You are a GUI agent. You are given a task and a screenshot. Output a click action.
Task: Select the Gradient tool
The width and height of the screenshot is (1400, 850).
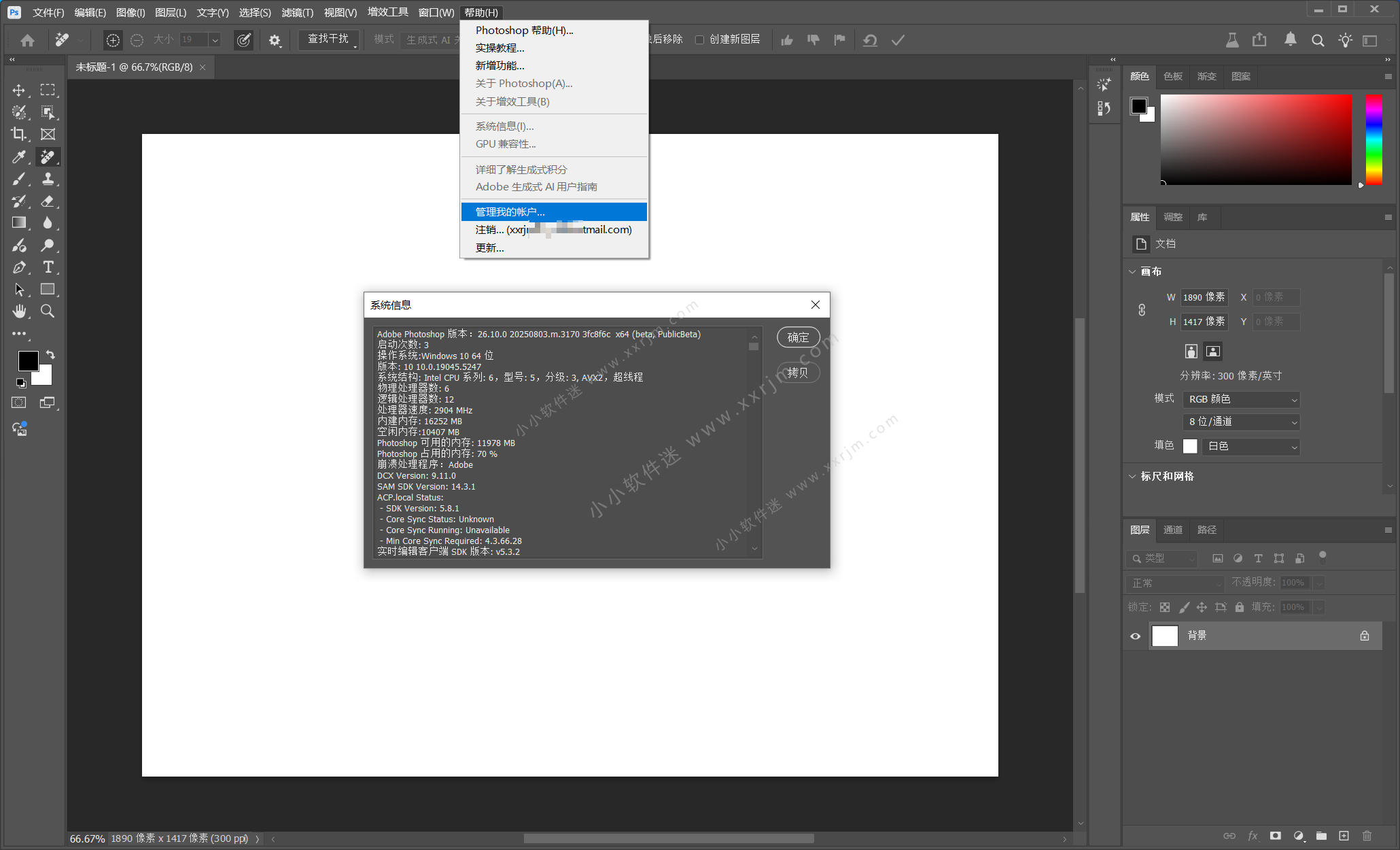(x=19, y=223)
